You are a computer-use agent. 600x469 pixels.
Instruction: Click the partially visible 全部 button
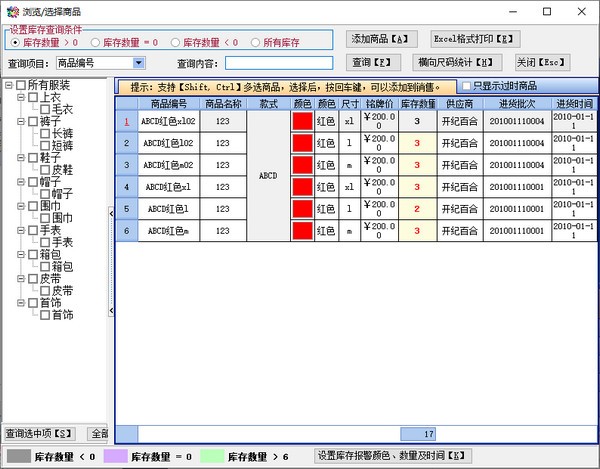pos(98,433)
